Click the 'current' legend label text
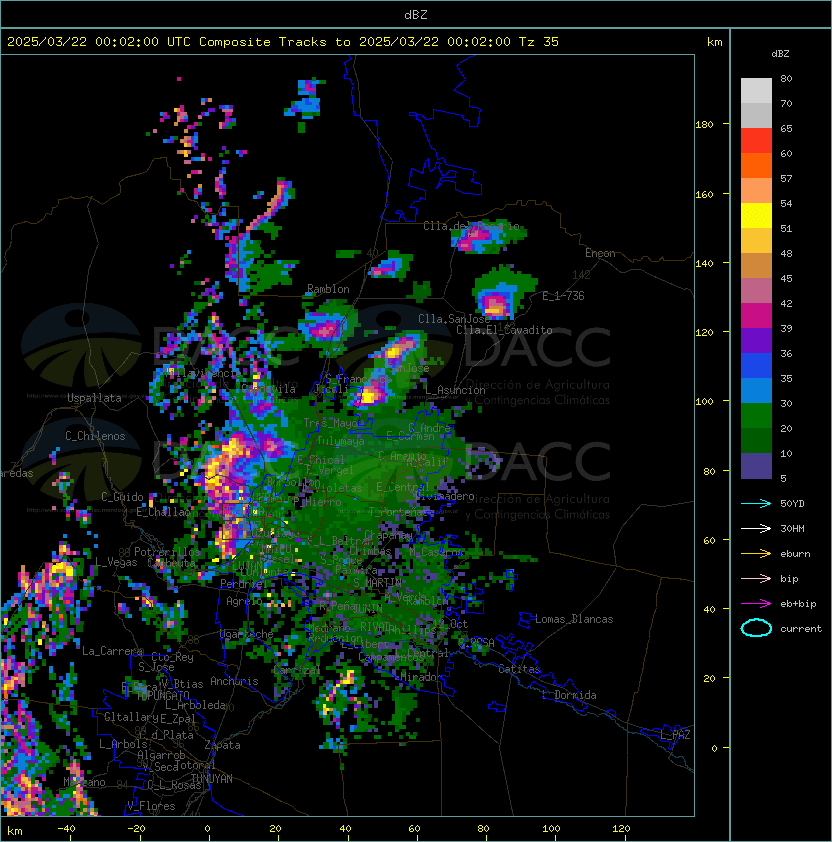The height and width of the screenshot is (842, 832). pyautogui.click(x=801, y=628)
